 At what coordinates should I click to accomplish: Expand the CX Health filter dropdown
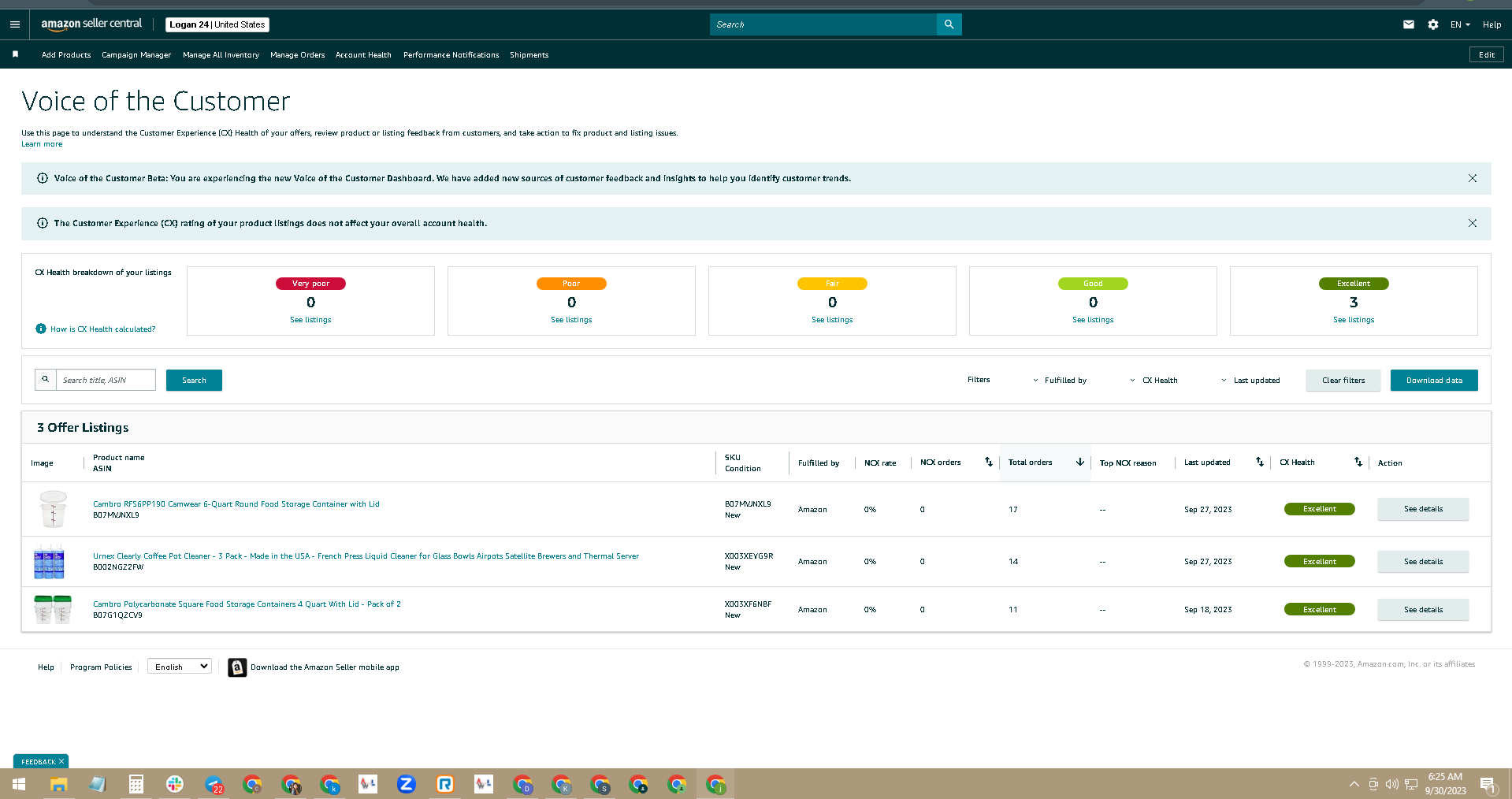tap(1154, 381)
